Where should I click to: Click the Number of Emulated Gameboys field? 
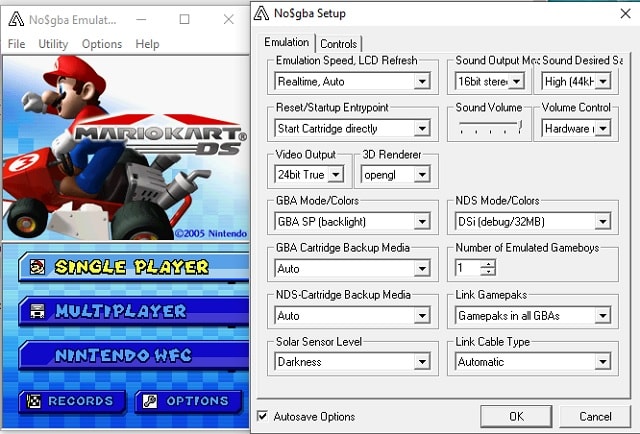pos(468,268)
